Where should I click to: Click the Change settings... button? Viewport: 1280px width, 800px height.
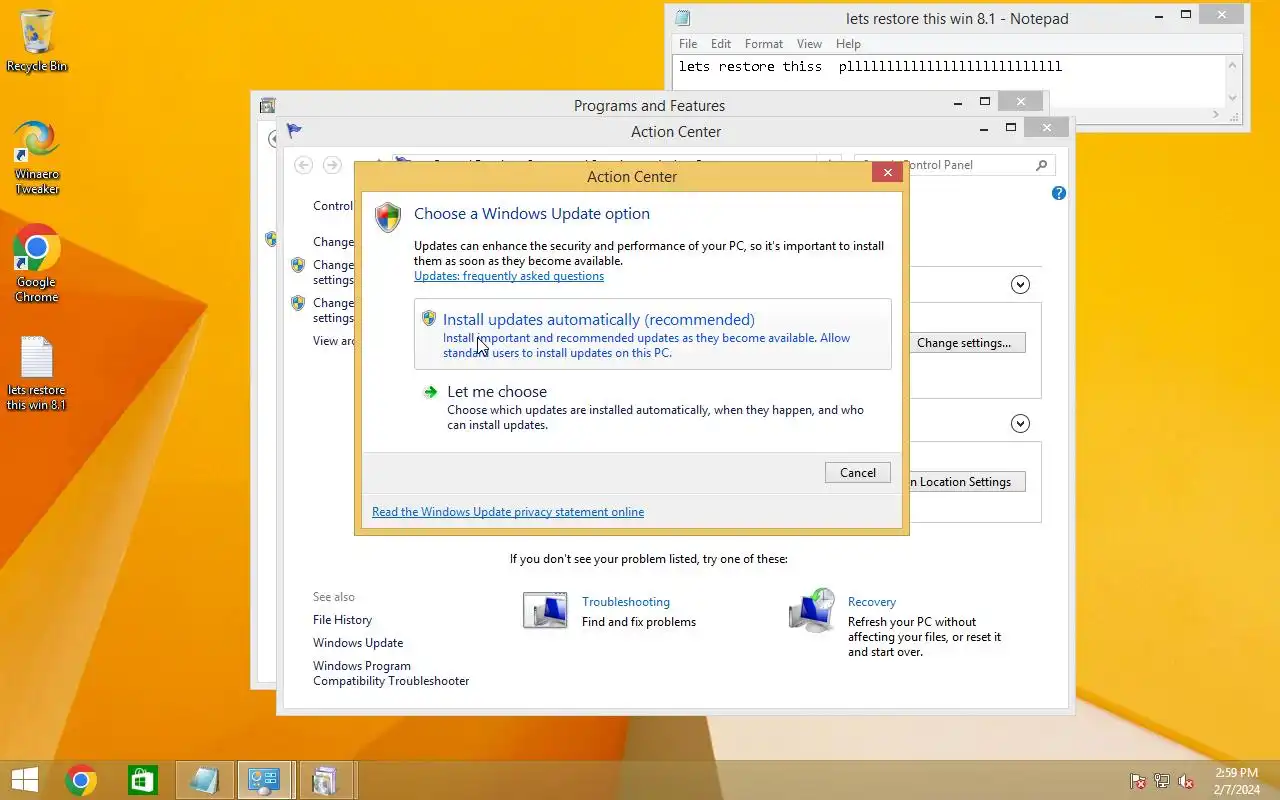(964, 343)
